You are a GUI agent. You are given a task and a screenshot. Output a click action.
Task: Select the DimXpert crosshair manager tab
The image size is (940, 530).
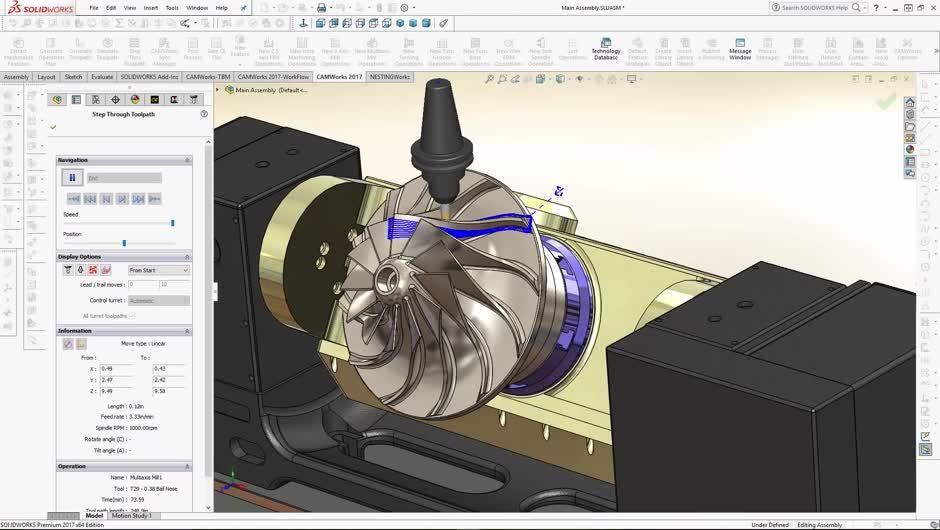115,99
